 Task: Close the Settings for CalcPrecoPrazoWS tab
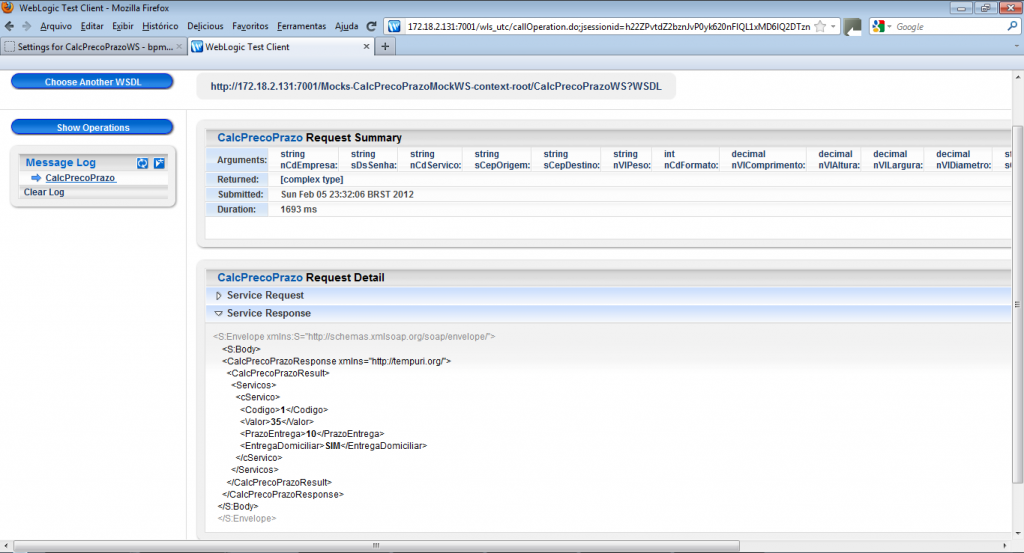(x=179, y=47)
